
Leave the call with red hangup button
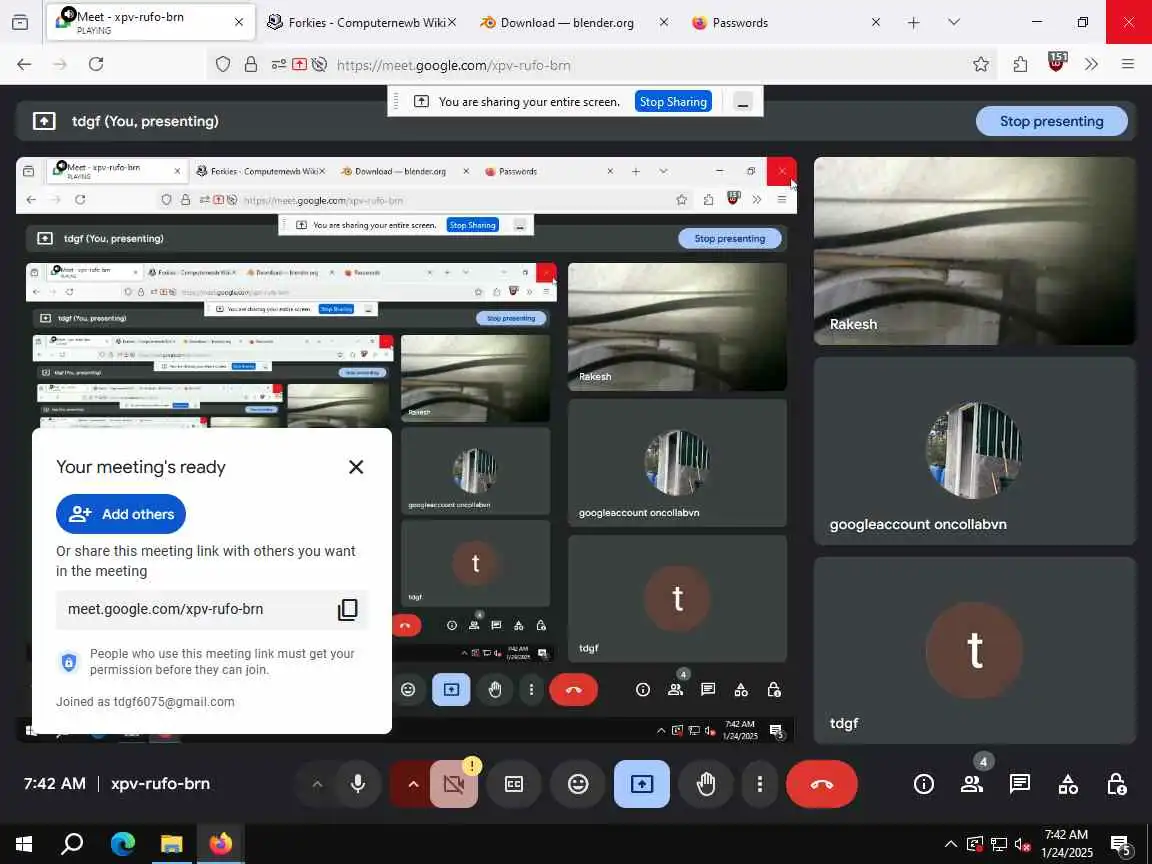821,784
